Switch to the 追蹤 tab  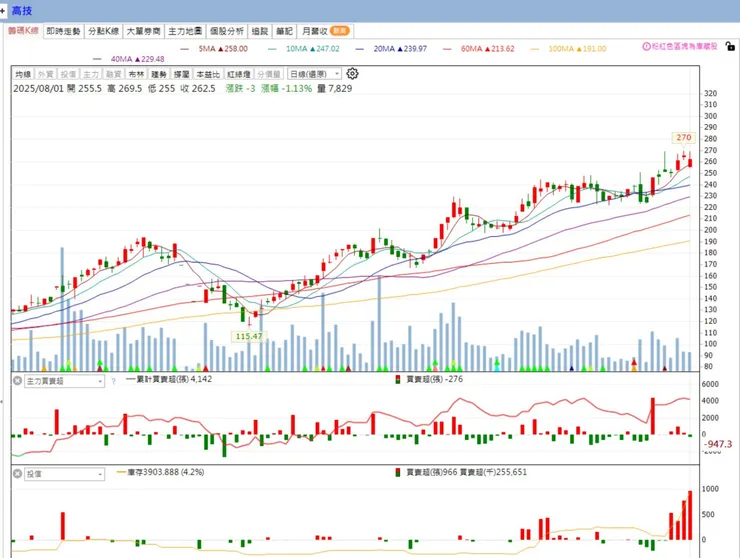(260, 31)
